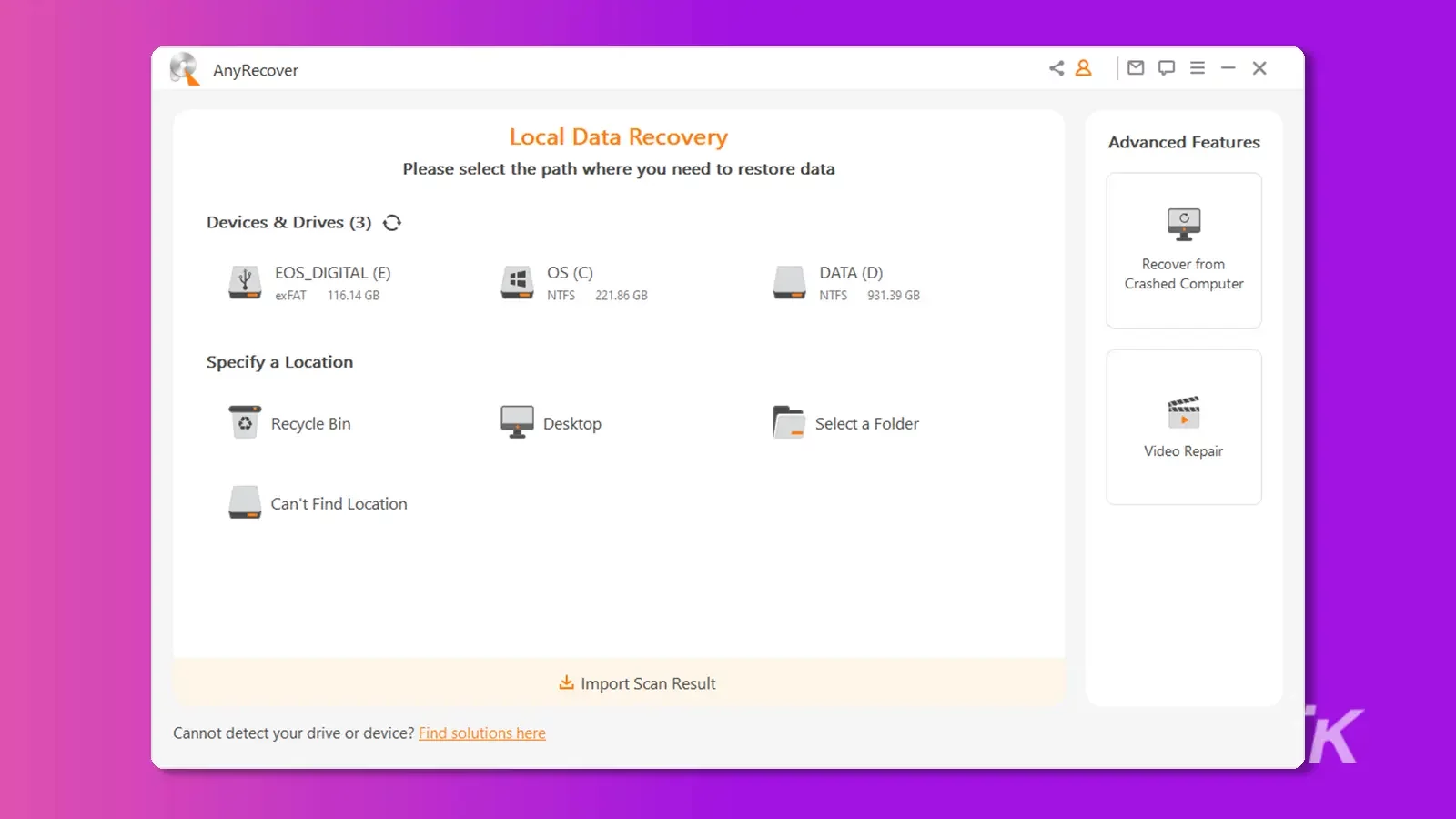Click the EOS_DIGITAL (E) drive name
The image size is (1456, 819).
point(333,273)
